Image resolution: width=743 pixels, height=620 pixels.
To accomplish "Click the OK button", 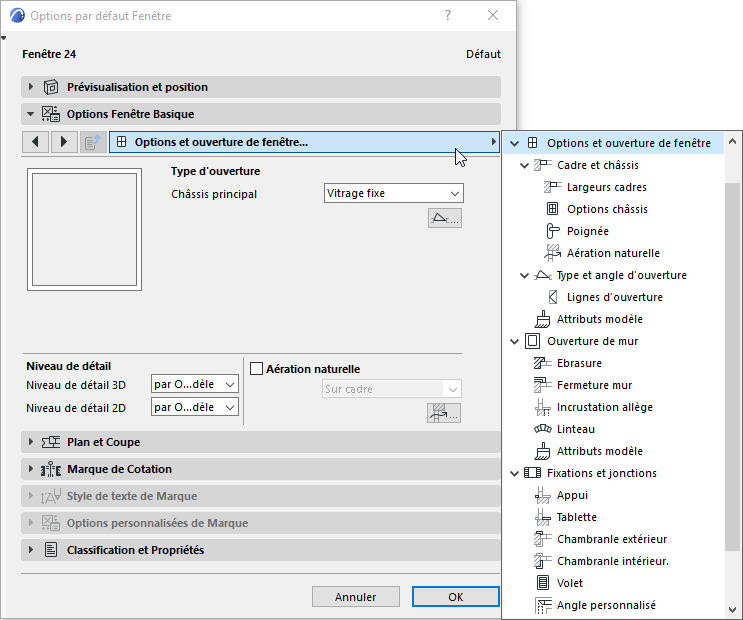I will [456, 597].
